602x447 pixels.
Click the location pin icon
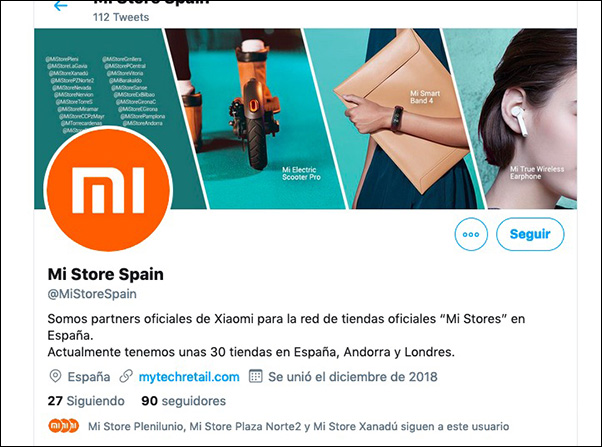coord(55,376)
